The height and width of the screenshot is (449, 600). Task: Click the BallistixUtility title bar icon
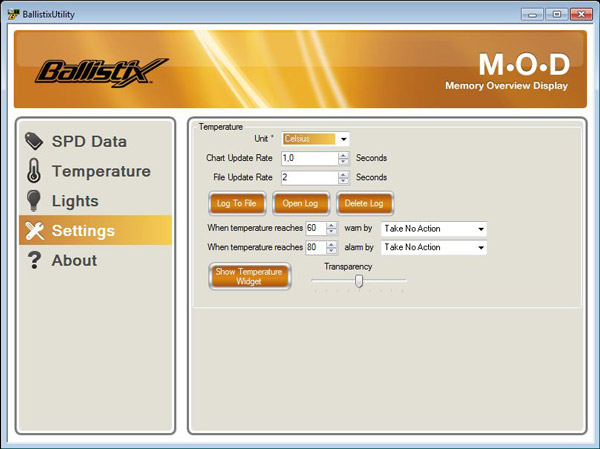13,15
